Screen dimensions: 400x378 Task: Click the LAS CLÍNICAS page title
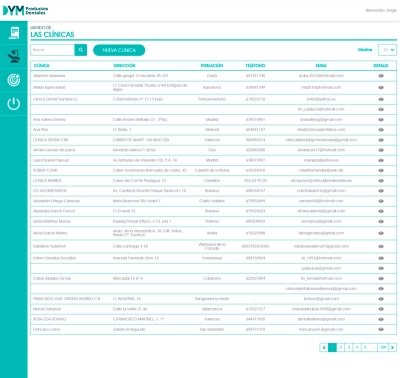pyautogui.click(x=52, y=34)
